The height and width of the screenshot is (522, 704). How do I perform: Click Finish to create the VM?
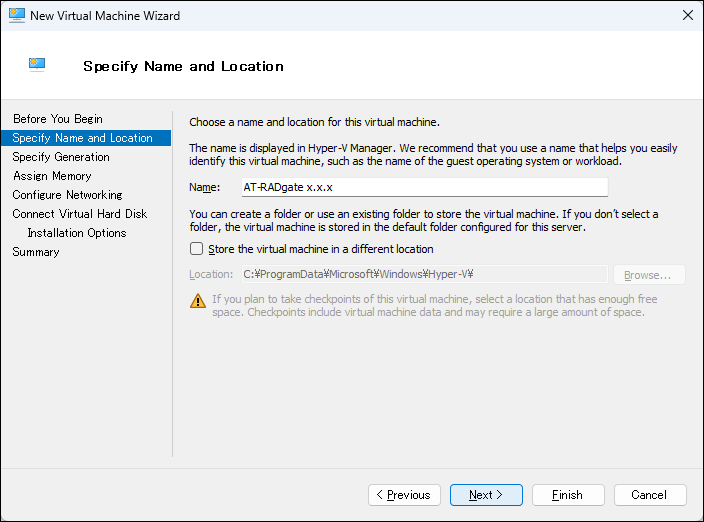click(x=568, y=495)
